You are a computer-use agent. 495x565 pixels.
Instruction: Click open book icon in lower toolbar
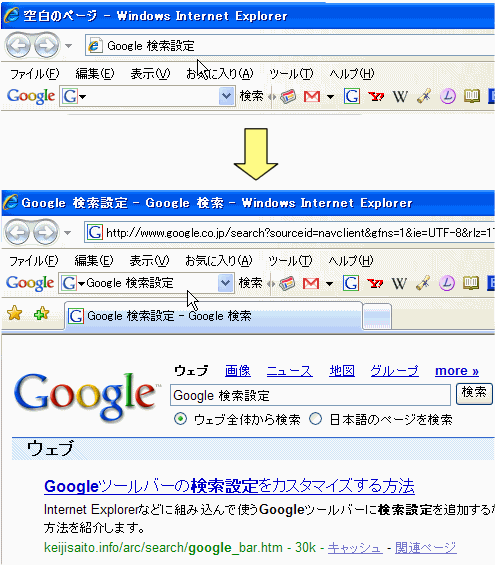pyautogui.click(x=471, y=283)
